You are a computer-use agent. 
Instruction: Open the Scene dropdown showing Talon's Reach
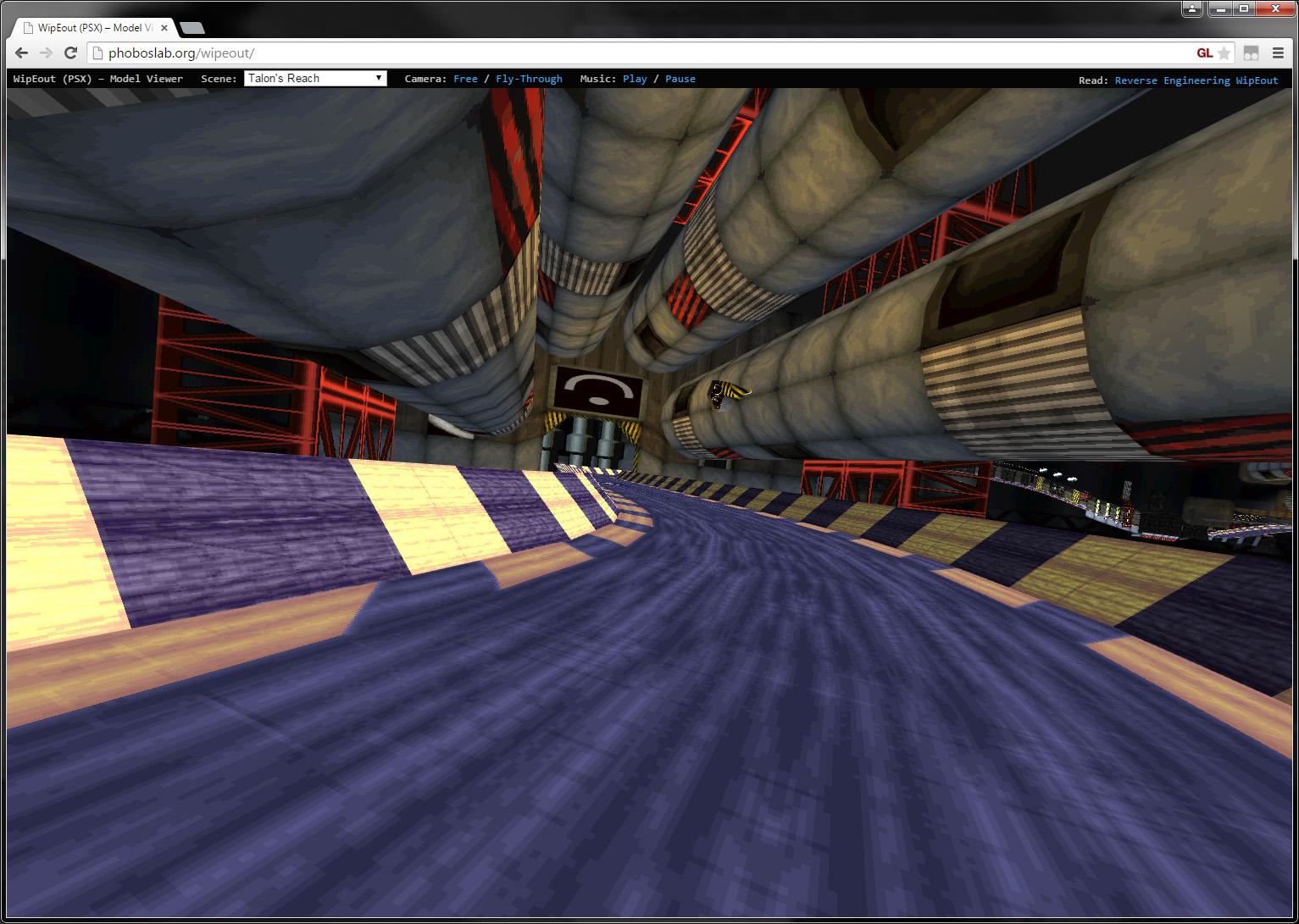315,78
